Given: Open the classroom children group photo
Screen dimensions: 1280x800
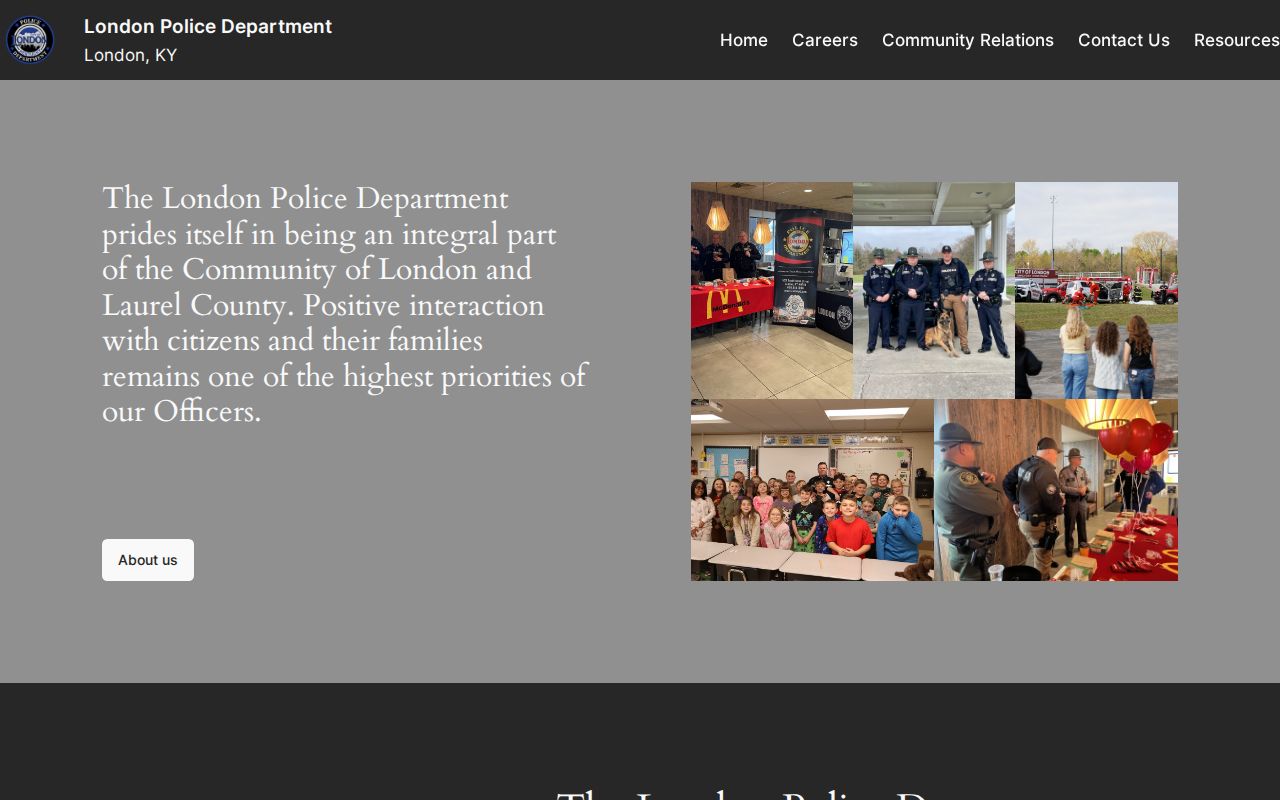Looking at the screenshot, I should [x=812, y=490].
